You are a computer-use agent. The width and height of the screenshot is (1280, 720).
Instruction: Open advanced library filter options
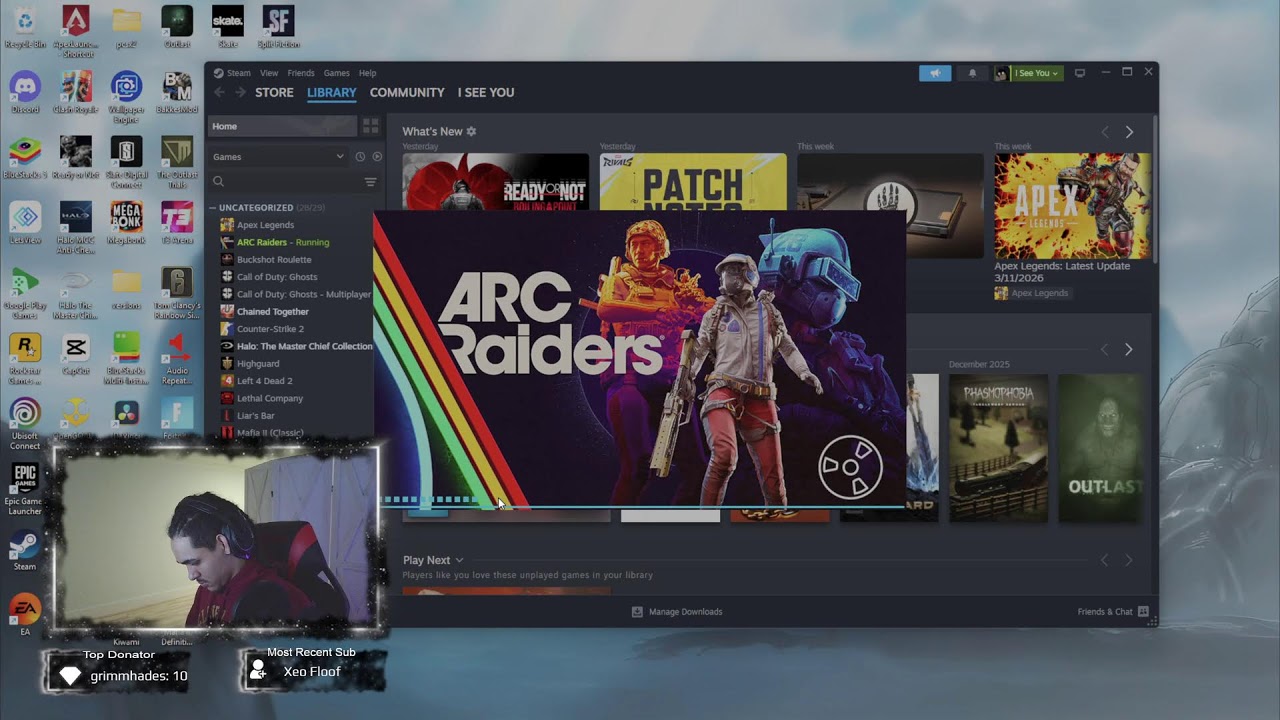coord(370,182)
